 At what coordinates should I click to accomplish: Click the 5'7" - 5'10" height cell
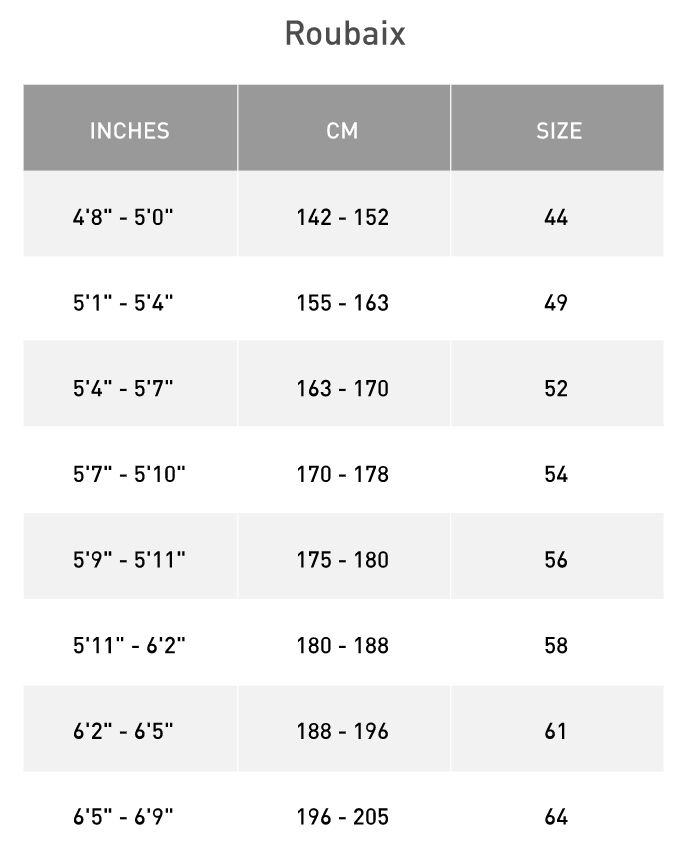pyautogui.click(x=129, y=474)
